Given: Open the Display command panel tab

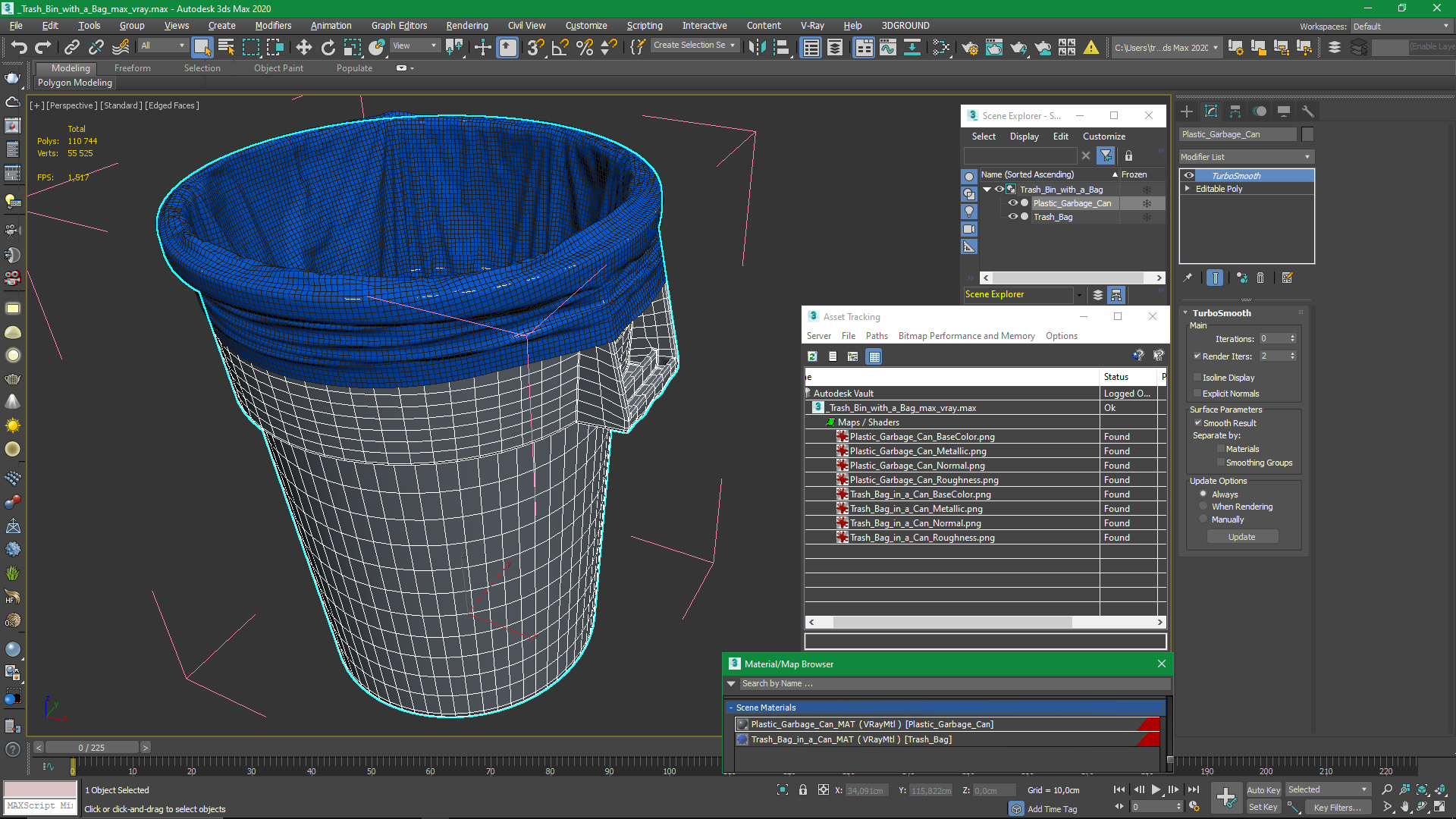Looking at the screenshot, I should [1284, 111].
